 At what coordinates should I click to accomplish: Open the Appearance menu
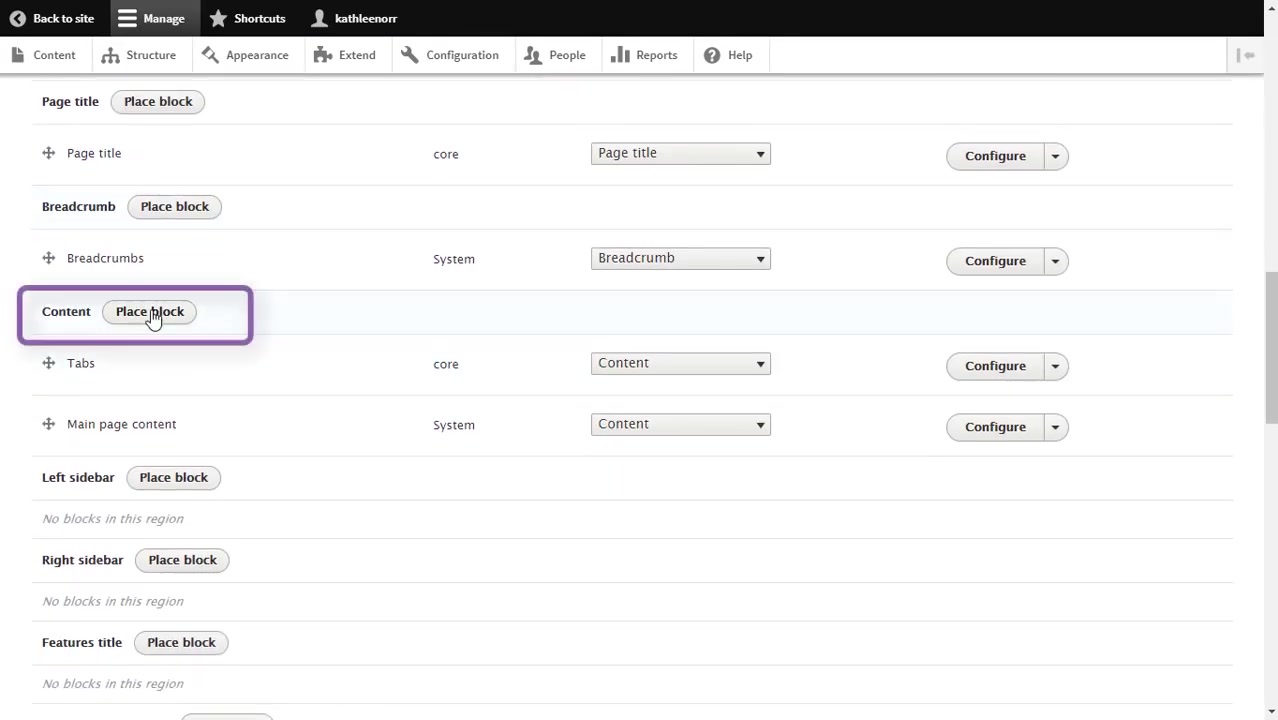(x=245, y=55)
